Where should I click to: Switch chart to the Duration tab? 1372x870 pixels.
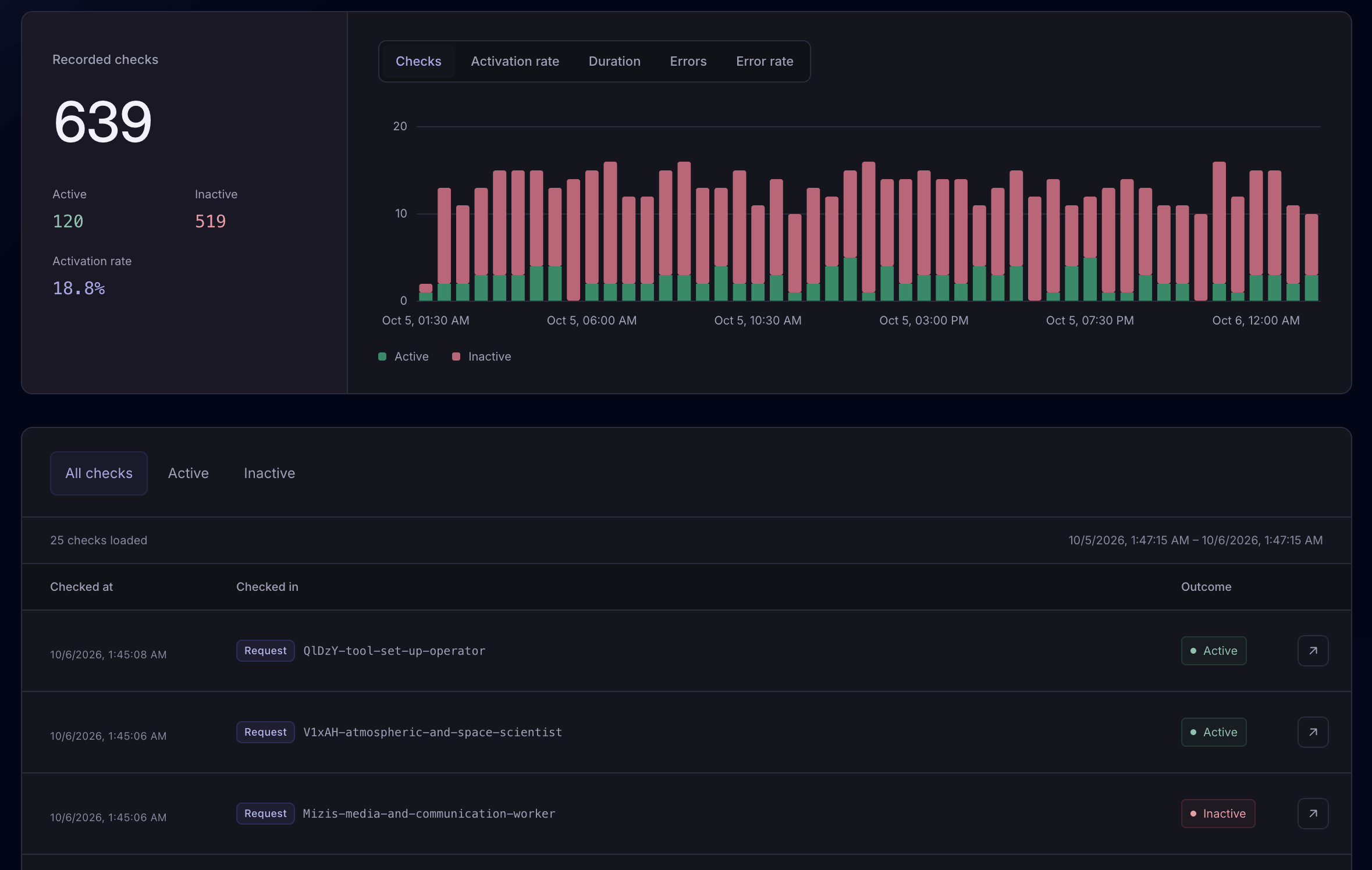coord(614,61)
